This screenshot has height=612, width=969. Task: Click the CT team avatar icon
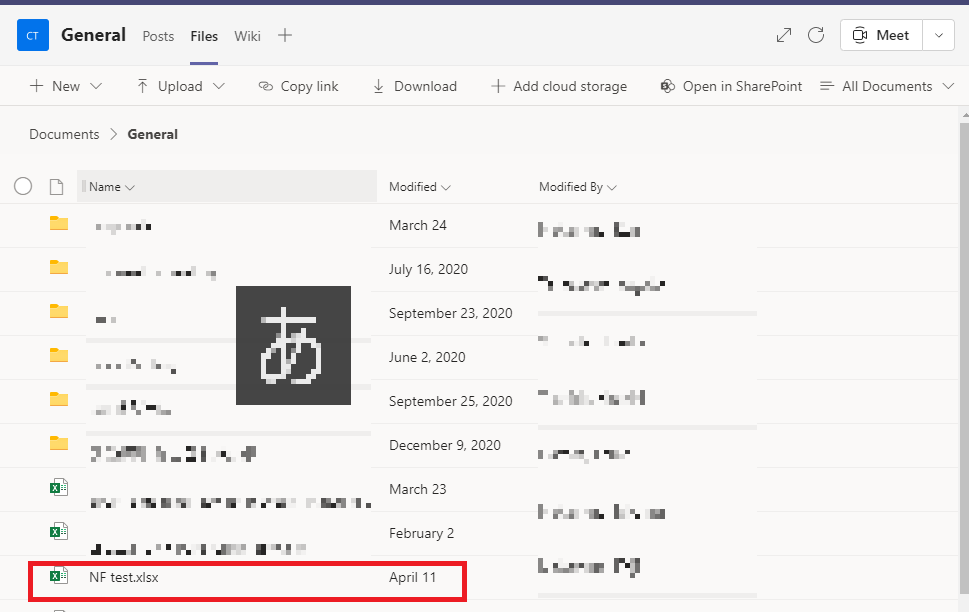click(x=33, y=35)
